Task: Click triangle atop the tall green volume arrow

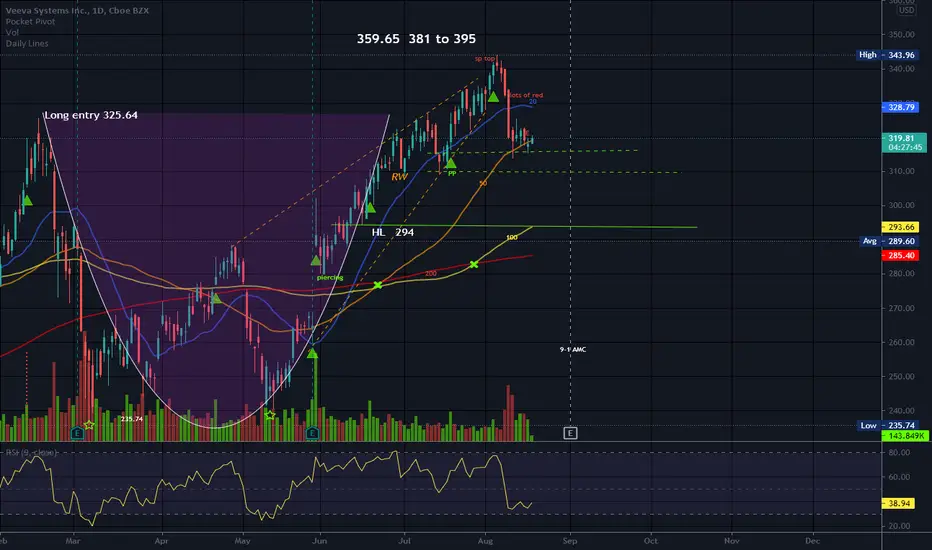Action: tap(313, 354)
